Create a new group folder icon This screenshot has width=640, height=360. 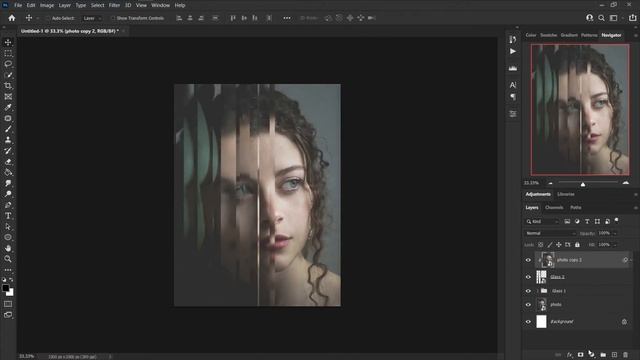(x=603, y=355)
